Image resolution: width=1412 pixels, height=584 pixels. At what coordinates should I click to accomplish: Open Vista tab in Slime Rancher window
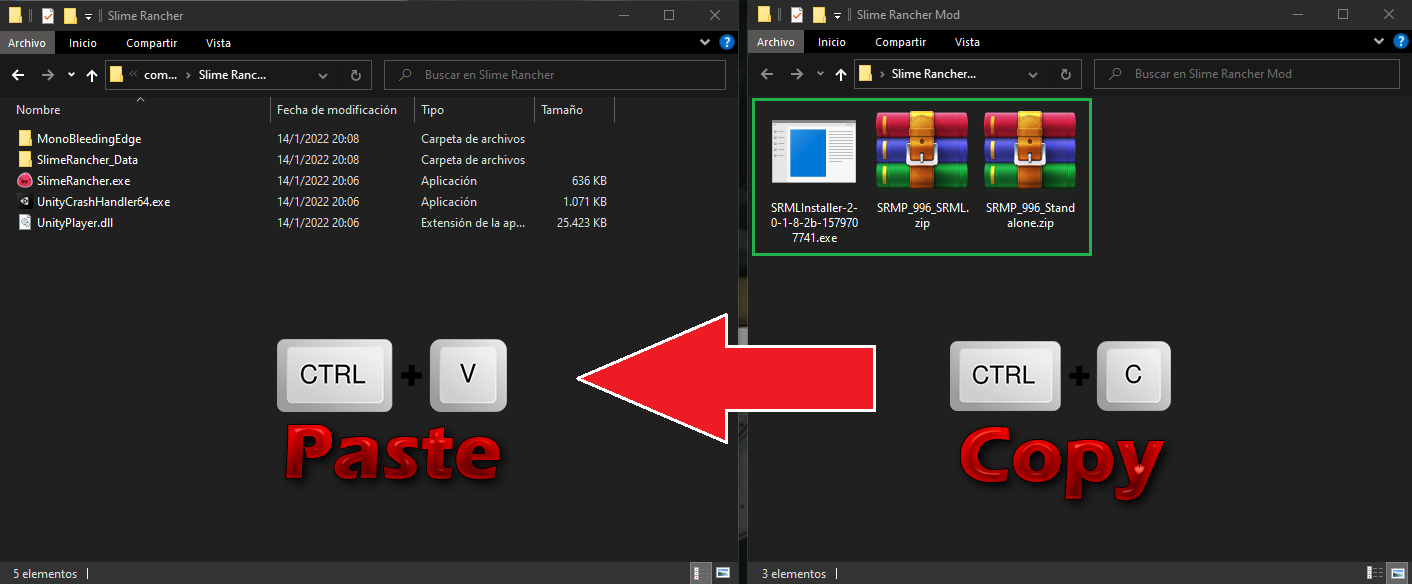pos(218,43)
